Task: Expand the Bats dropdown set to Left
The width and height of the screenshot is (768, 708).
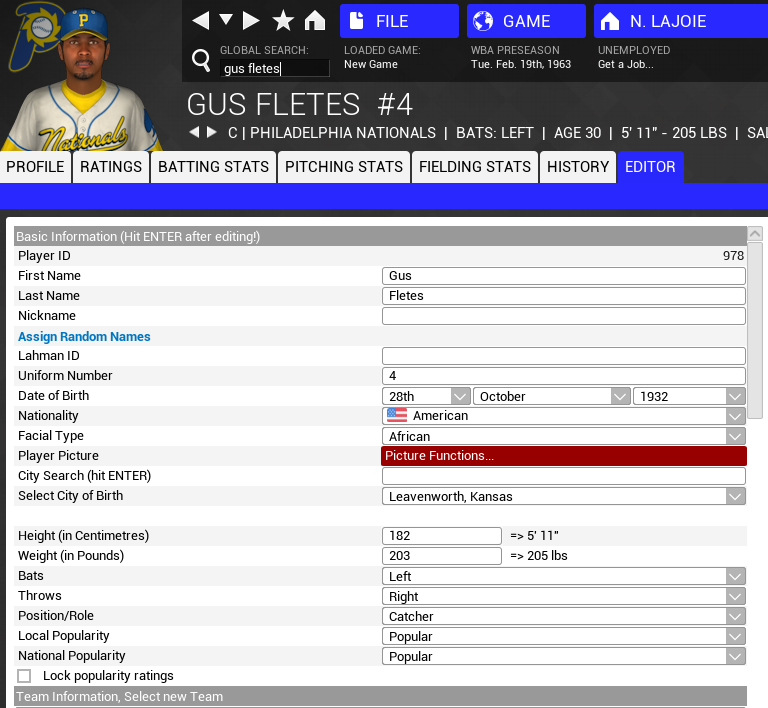Action: pyautogui.click(x=564, y=576)
